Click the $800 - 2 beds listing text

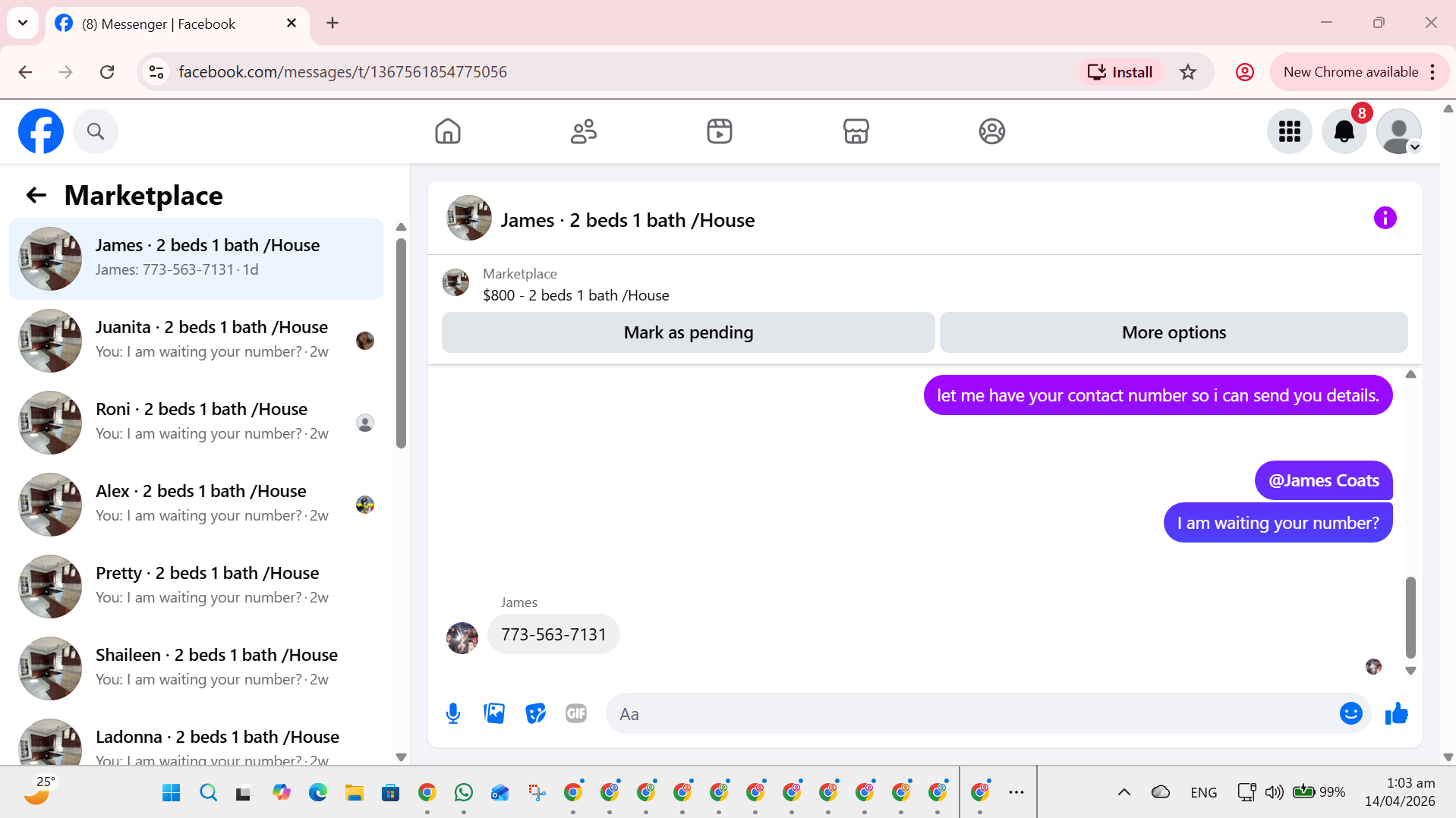point(575,295)
